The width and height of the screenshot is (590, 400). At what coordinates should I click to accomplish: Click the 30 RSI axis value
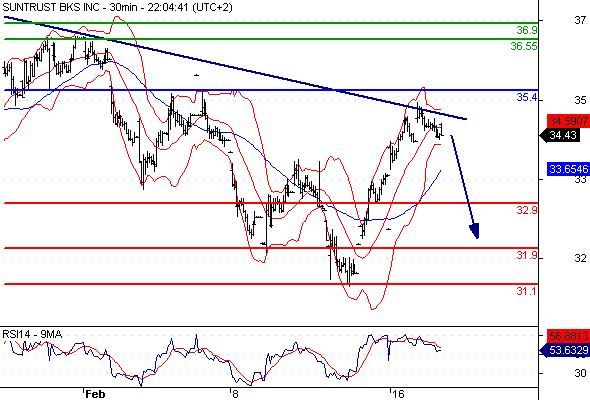click(580, 373)
